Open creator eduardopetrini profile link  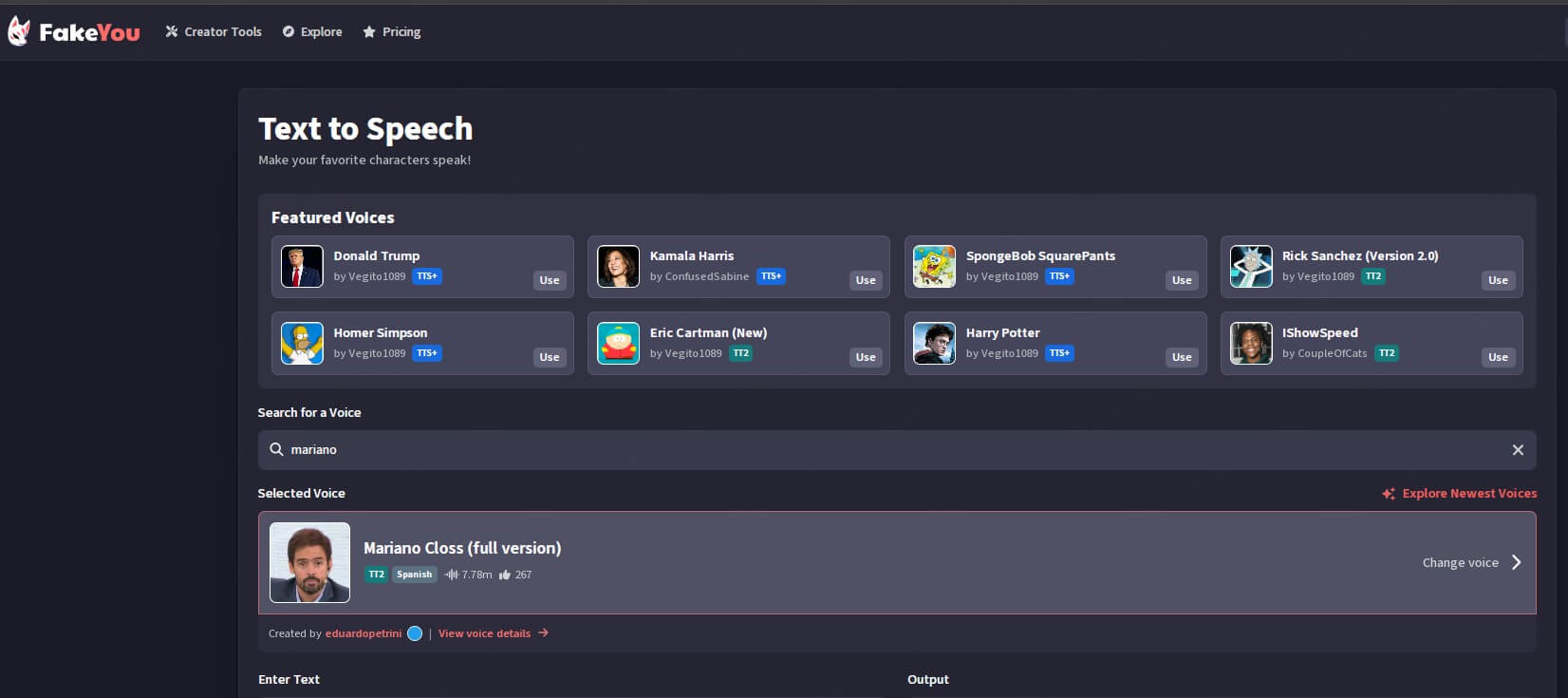[364, 633]
